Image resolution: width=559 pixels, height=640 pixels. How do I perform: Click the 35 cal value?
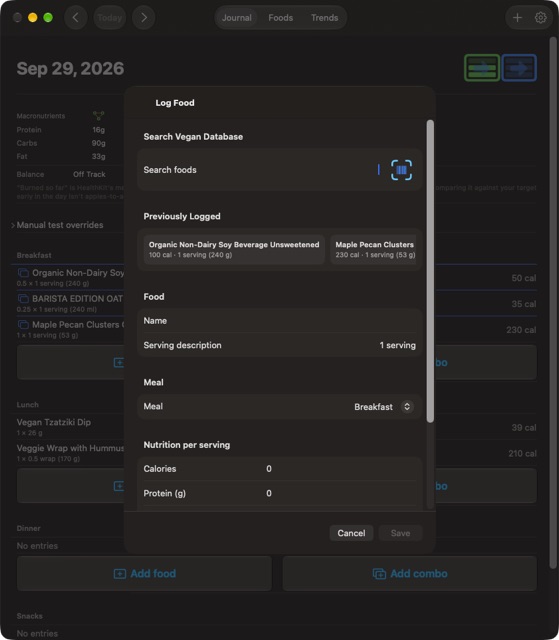[x=524, y=304]
